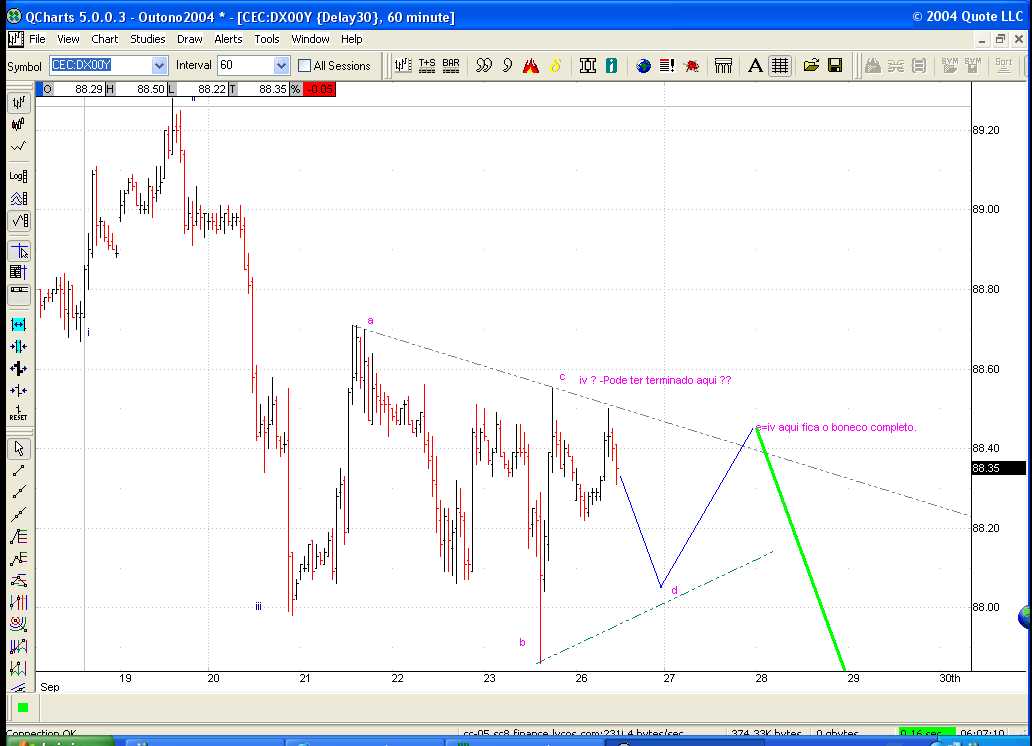Open the T+S time and sales icon
The image size is (1032, 746).
pos(427,65)
